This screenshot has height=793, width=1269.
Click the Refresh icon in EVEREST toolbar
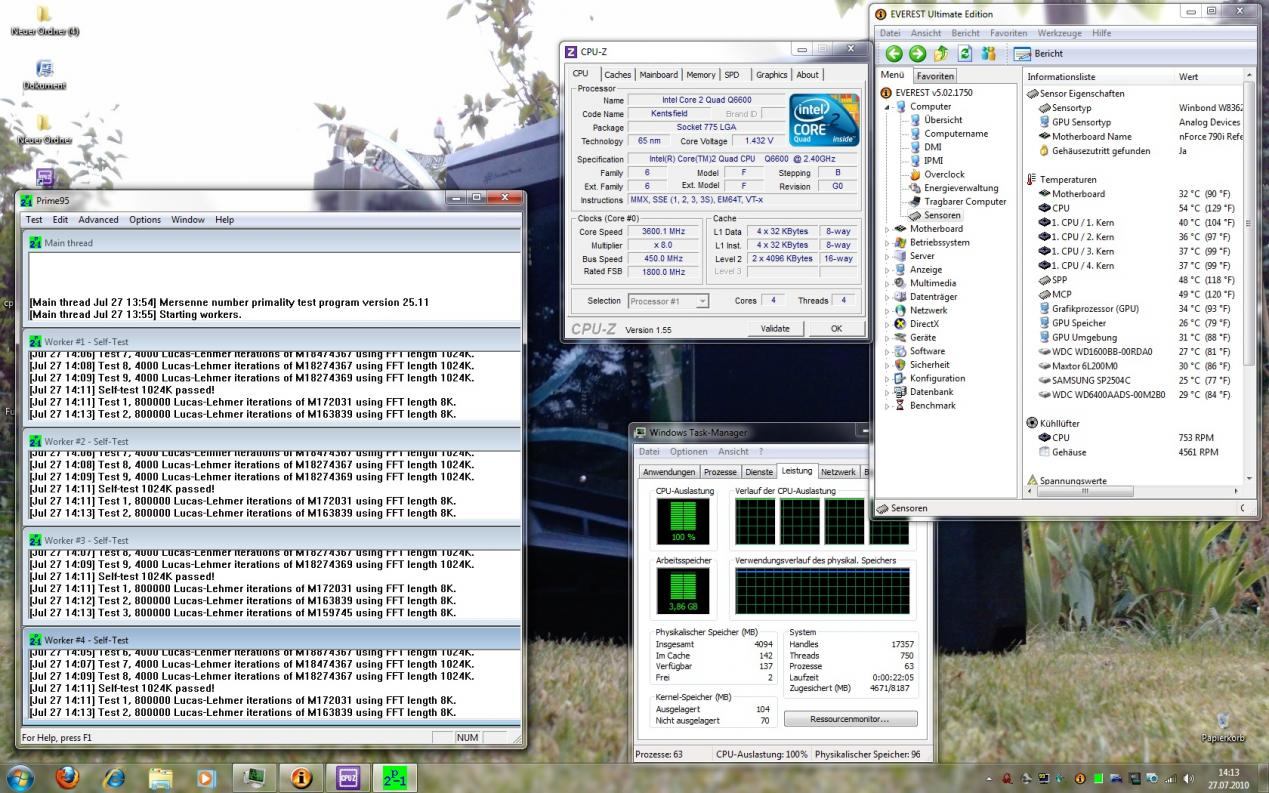[965, 54]
